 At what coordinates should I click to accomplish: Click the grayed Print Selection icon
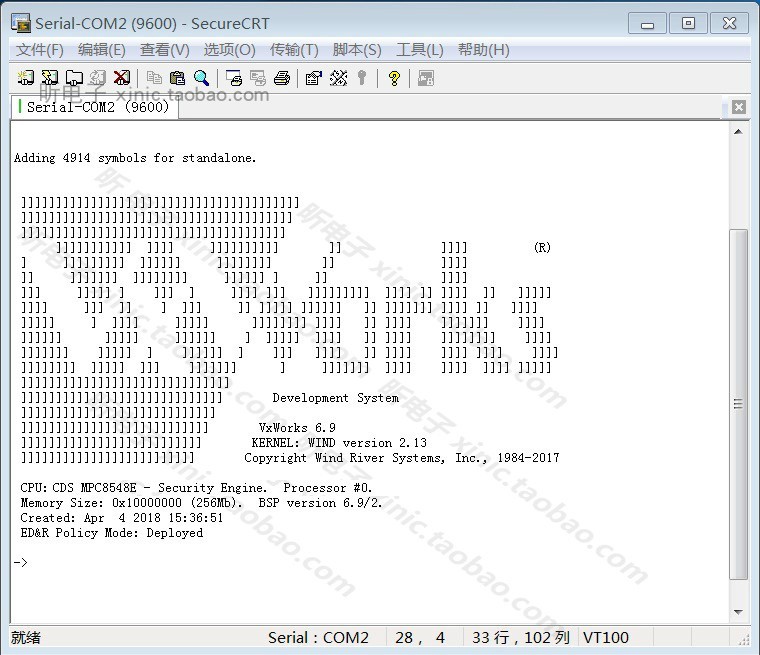click(258, 78)
